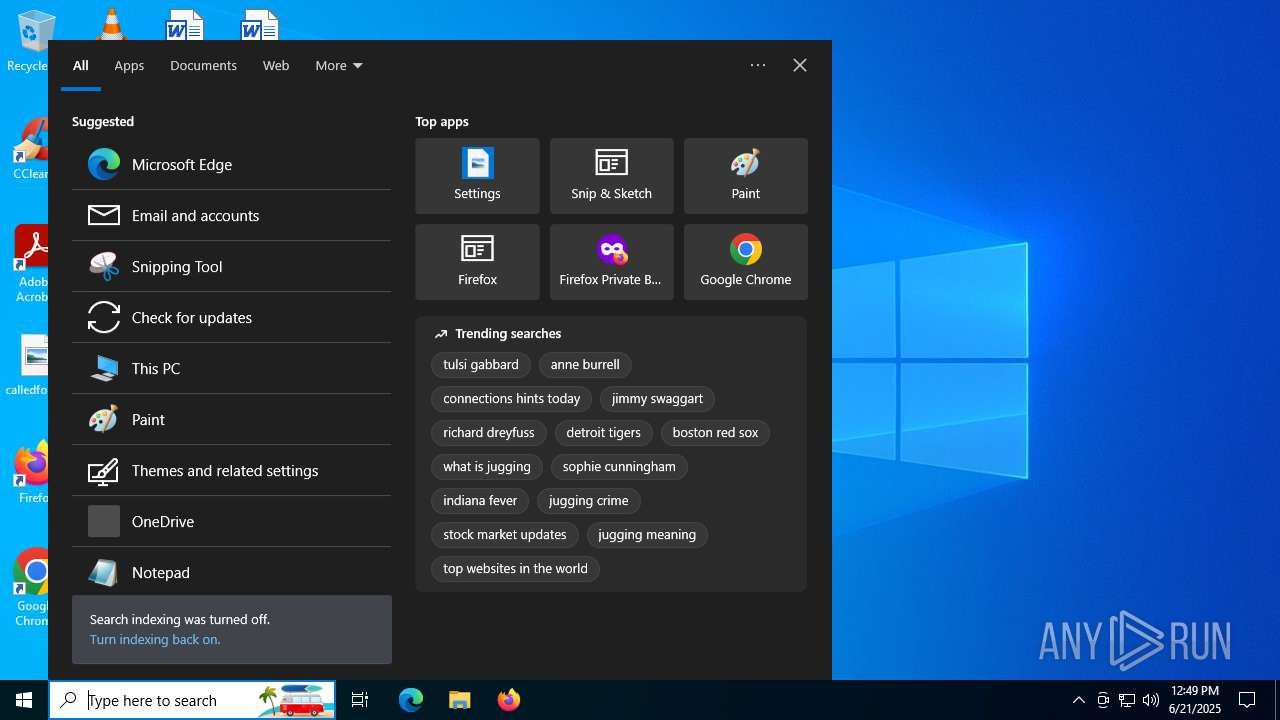
Task: Search trending topic jimmy swaggart
Action: 657,399
